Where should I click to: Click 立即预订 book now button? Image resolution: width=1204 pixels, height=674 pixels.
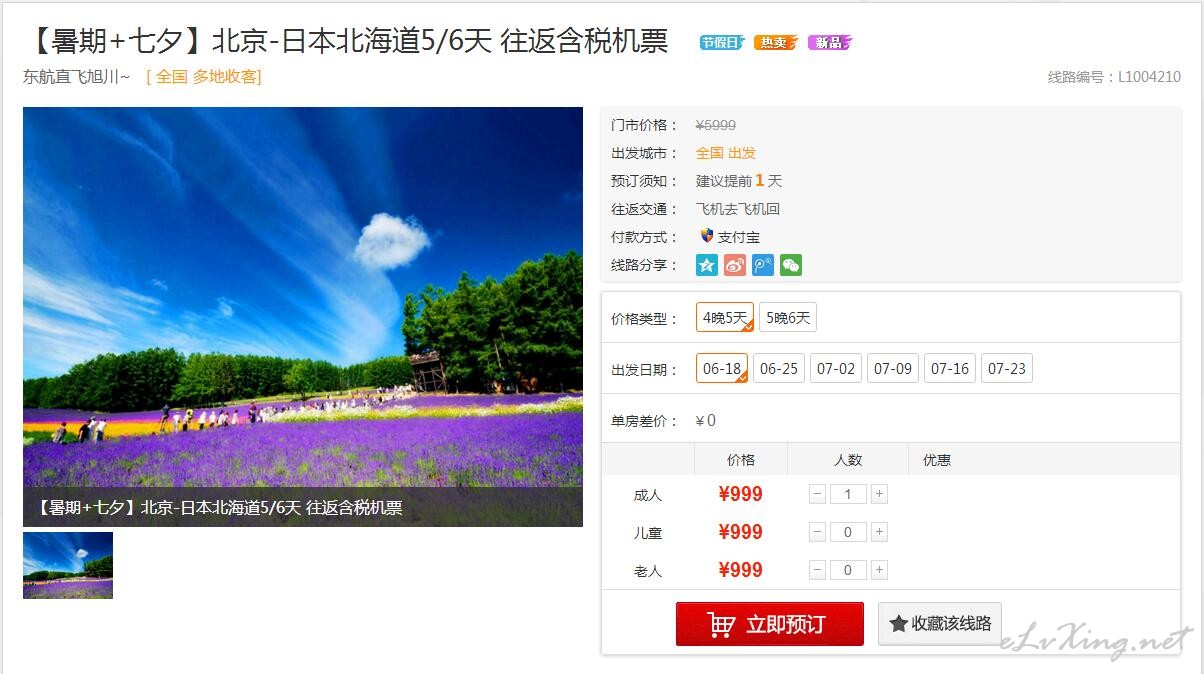(770, 624)
